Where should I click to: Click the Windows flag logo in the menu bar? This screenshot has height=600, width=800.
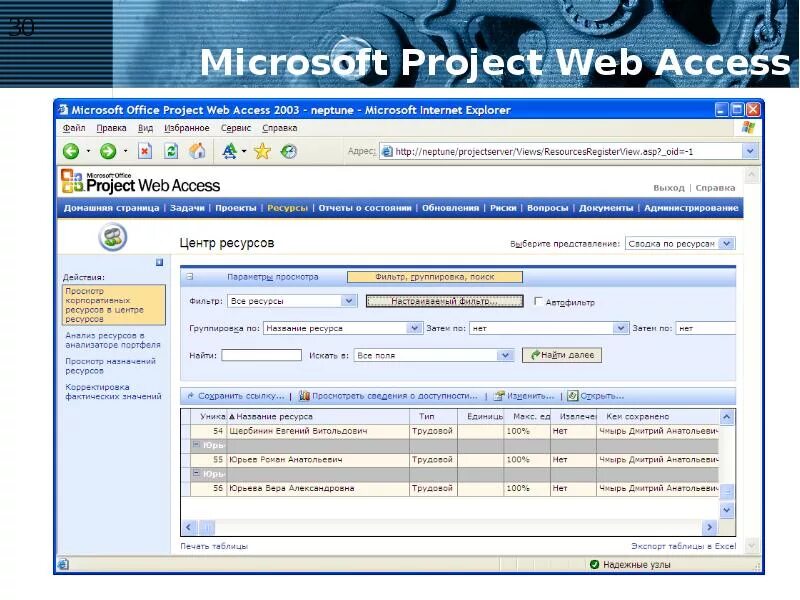(748, 128)
